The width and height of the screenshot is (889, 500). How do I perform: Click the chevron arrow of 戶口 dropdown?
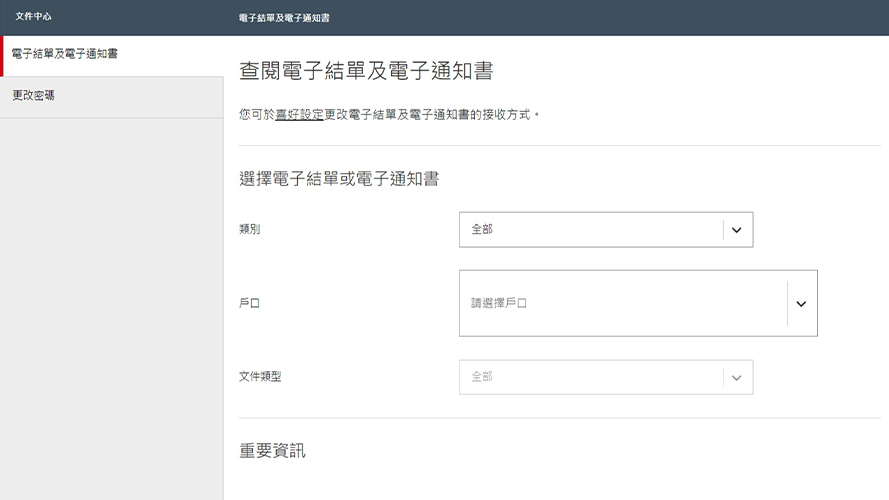tap(801, 304)
